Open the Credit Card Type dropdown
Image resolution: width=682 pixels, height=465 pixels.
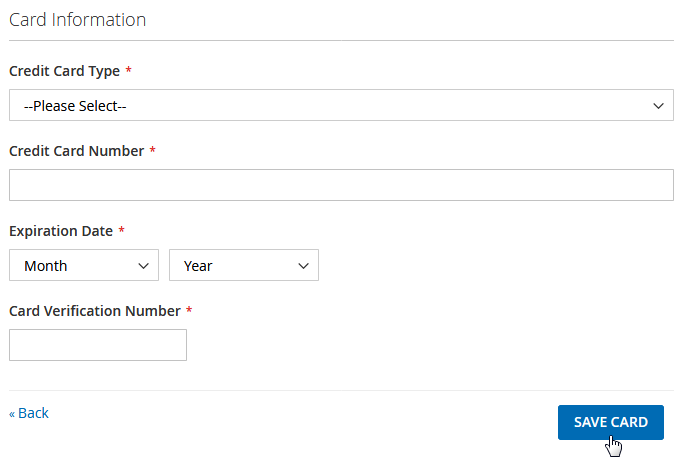point(340,105)
